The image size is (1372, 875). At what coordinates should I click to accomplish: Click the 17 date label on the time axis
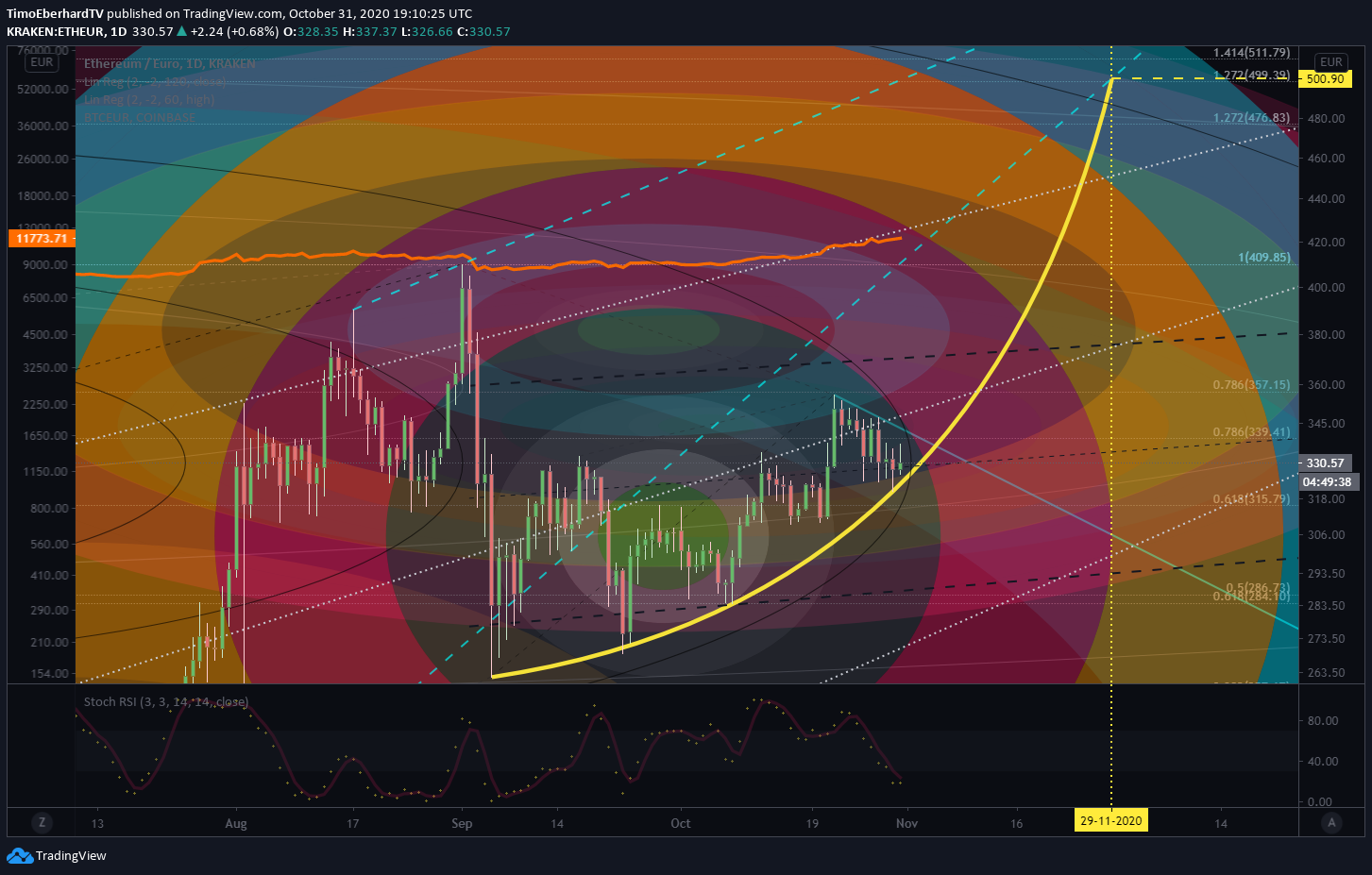coord(352,823)
